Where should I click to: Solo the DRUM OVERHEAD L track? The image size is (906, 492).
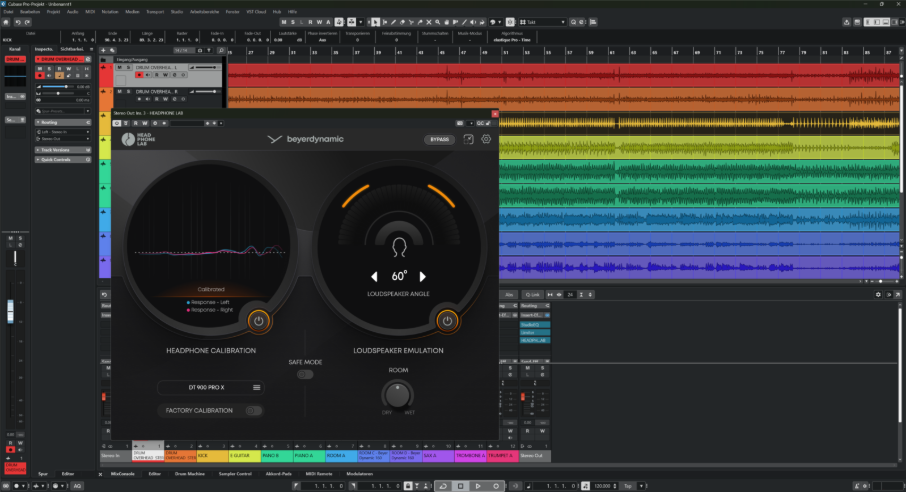pos(128,68)
